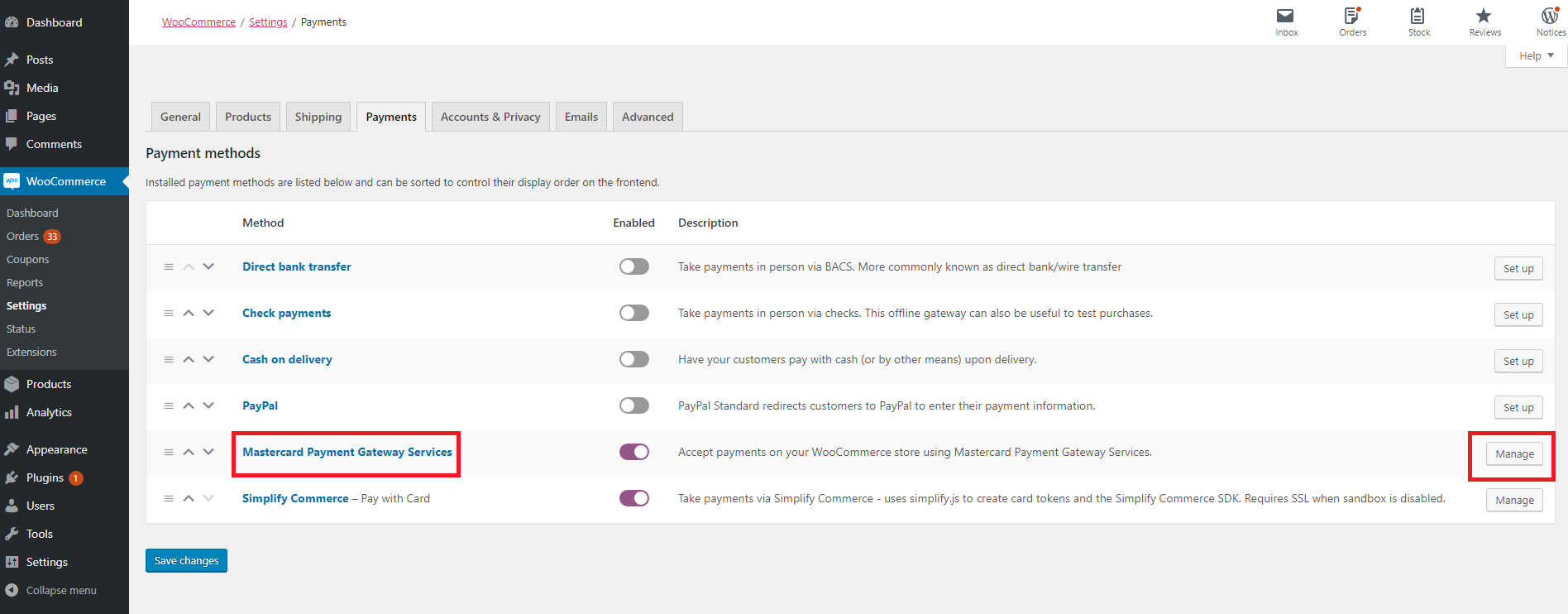Click the Media icon in sidebar
1568x614 pixels.
click(12, 88)
